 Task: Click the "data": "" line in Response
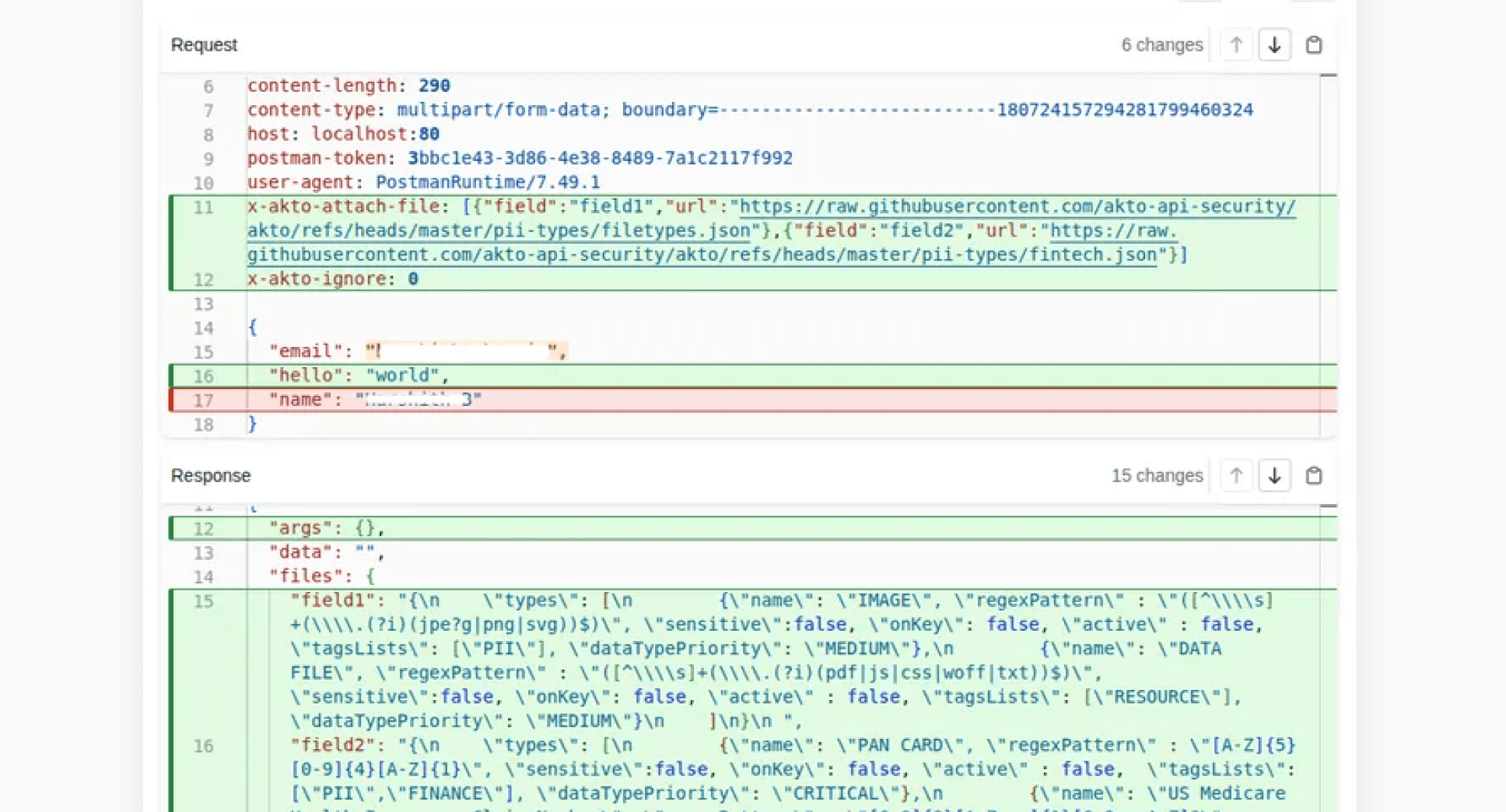(x=327, y=552)
